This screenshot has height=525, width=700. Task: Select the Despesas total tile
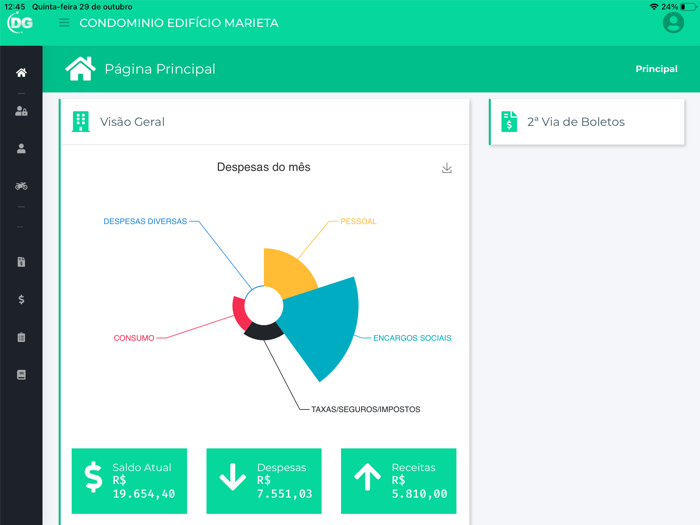pyautogui.click(x=264, y=481)
